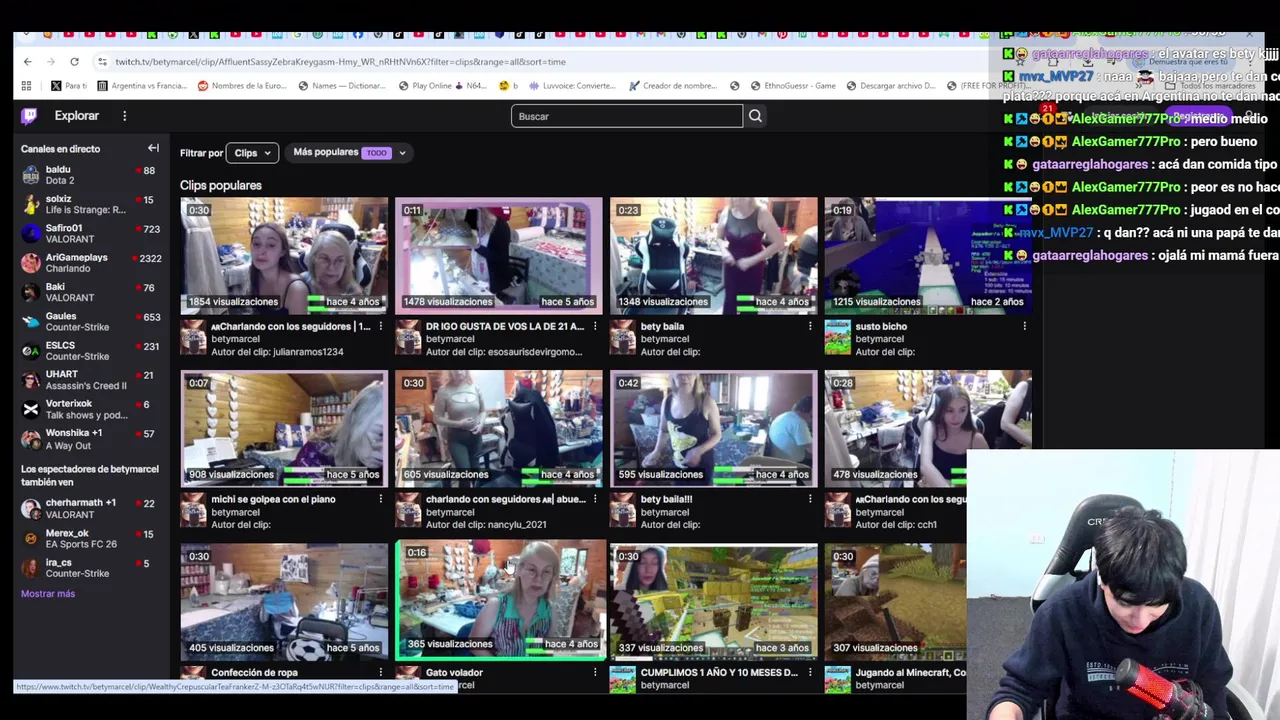Screen dimensions: 1280x720
Task: Click the Canales en directo heading
Action: [61, 149]
